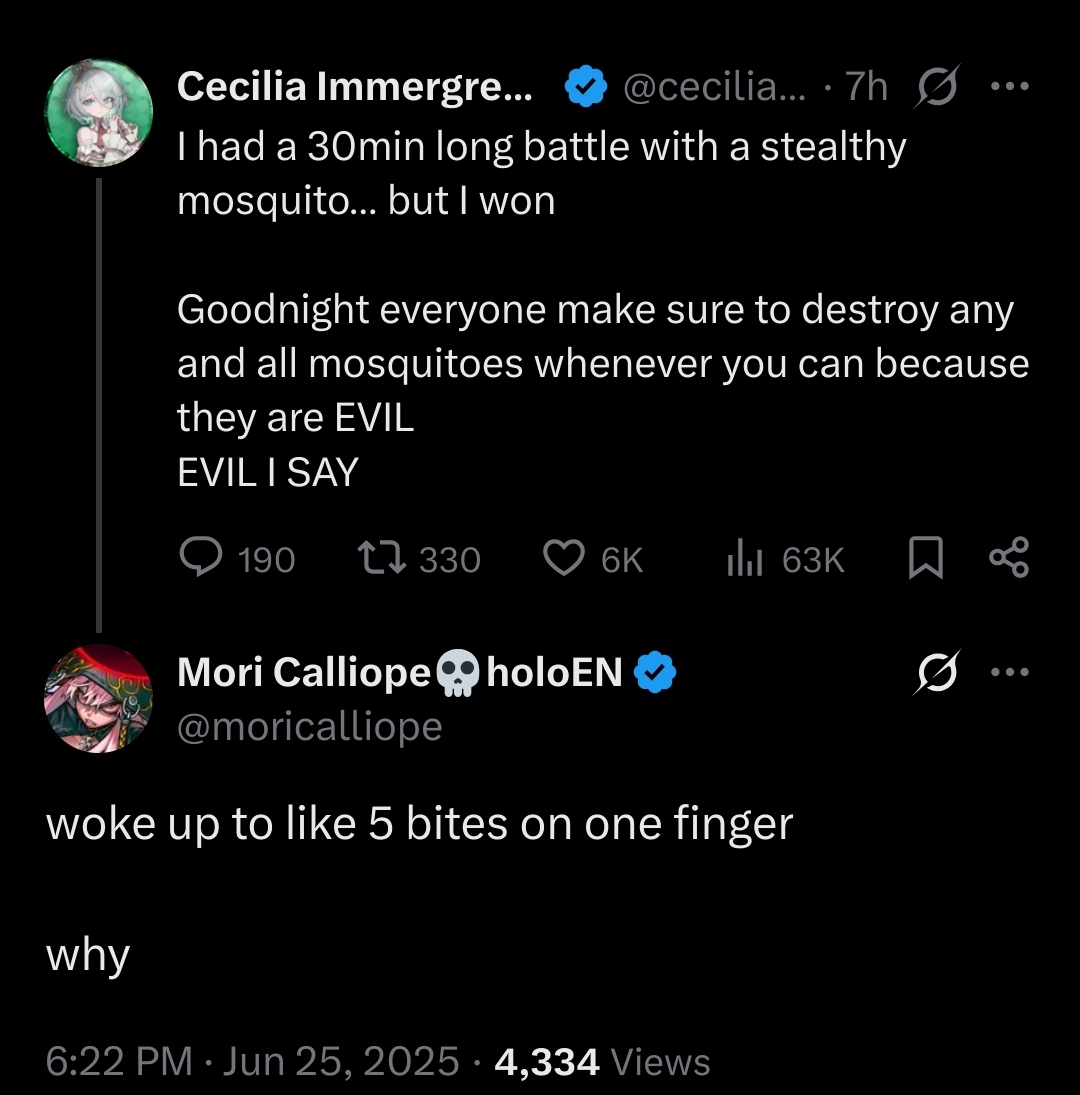Click Cecilia Immergre... display name
The image size is (1080, 1095).
[x=355, y=87]
